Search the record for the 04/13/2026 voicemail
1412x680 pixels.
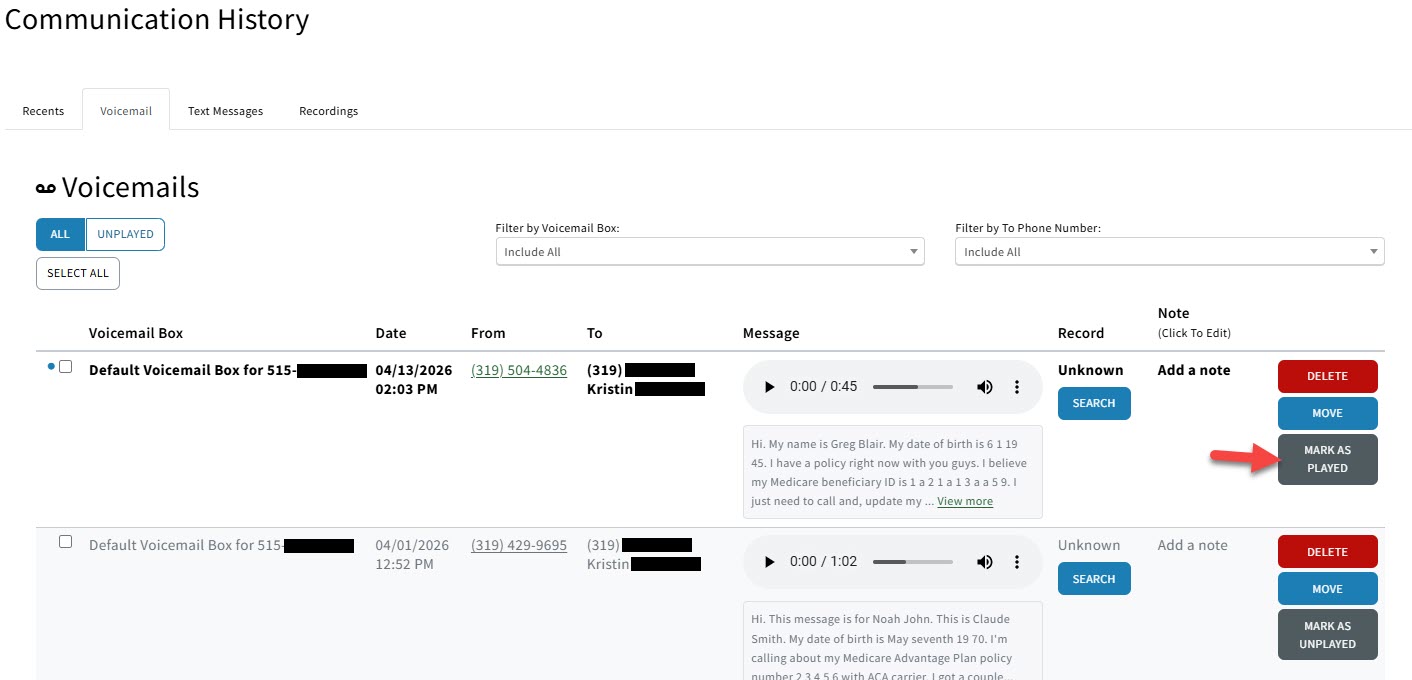[1094, 403]
